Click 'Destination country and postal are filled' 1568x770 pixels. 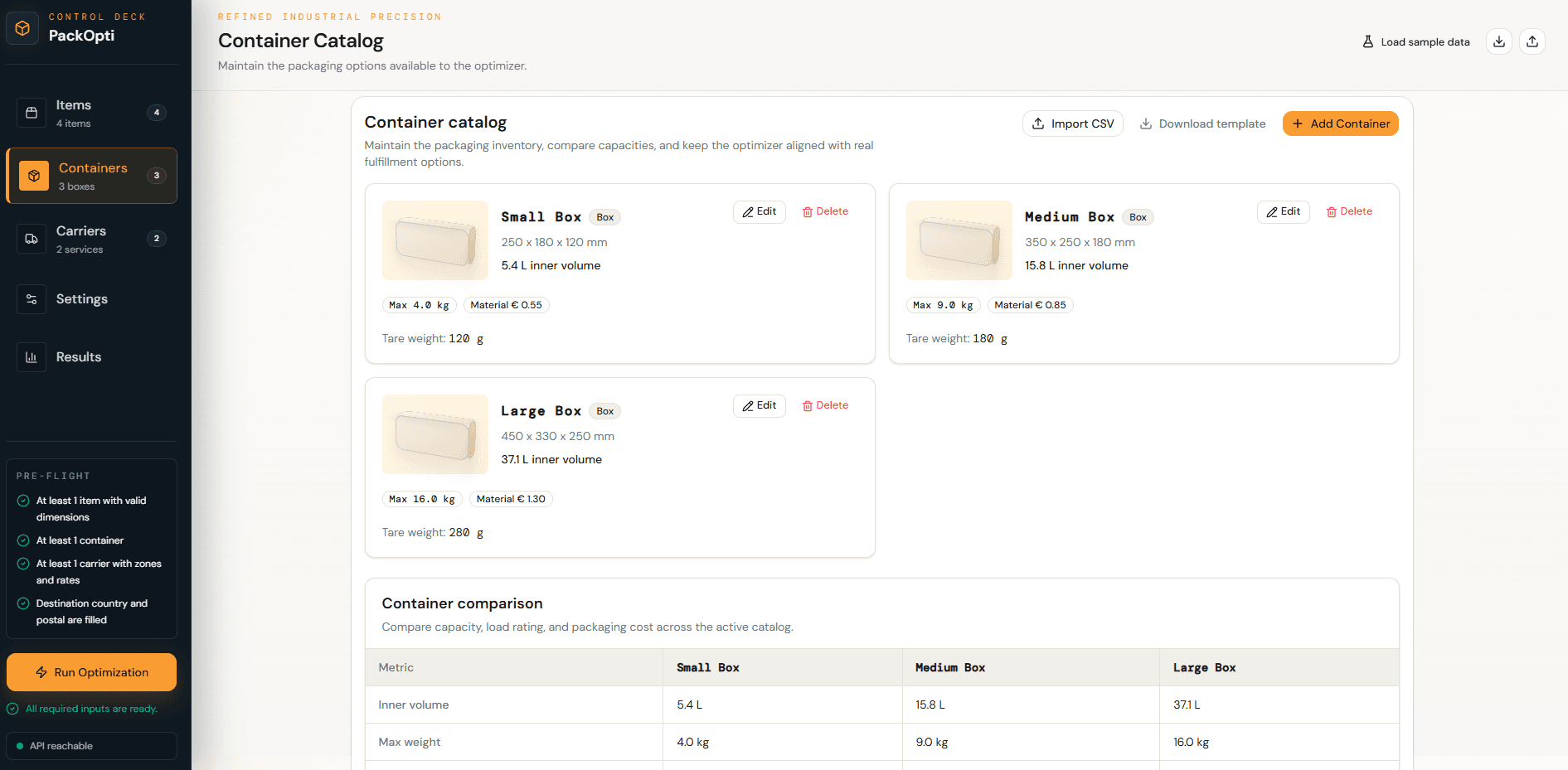[x=91, y=612]
